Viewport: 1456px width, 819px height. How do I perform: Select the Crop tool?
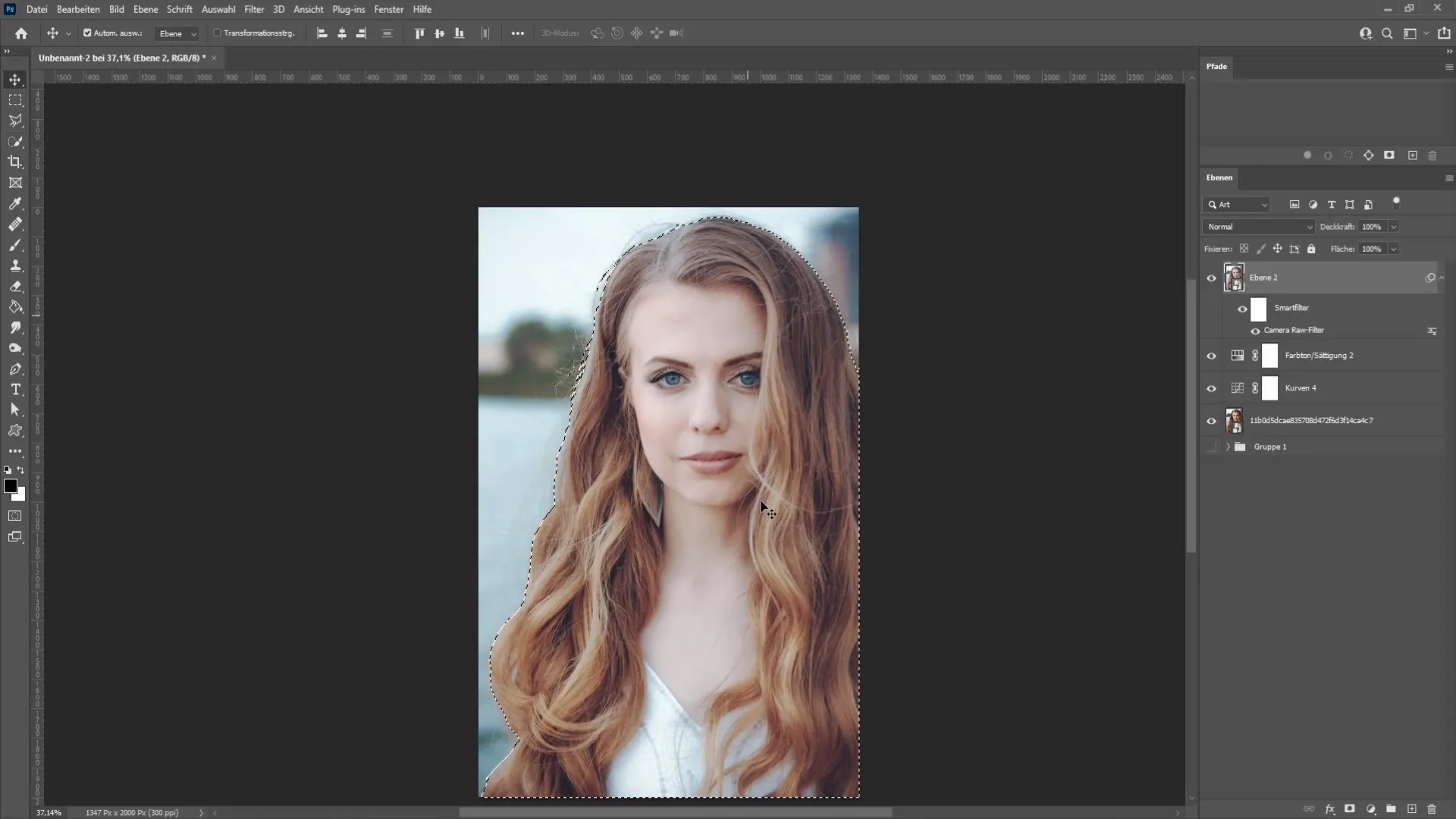click(15, 162)
